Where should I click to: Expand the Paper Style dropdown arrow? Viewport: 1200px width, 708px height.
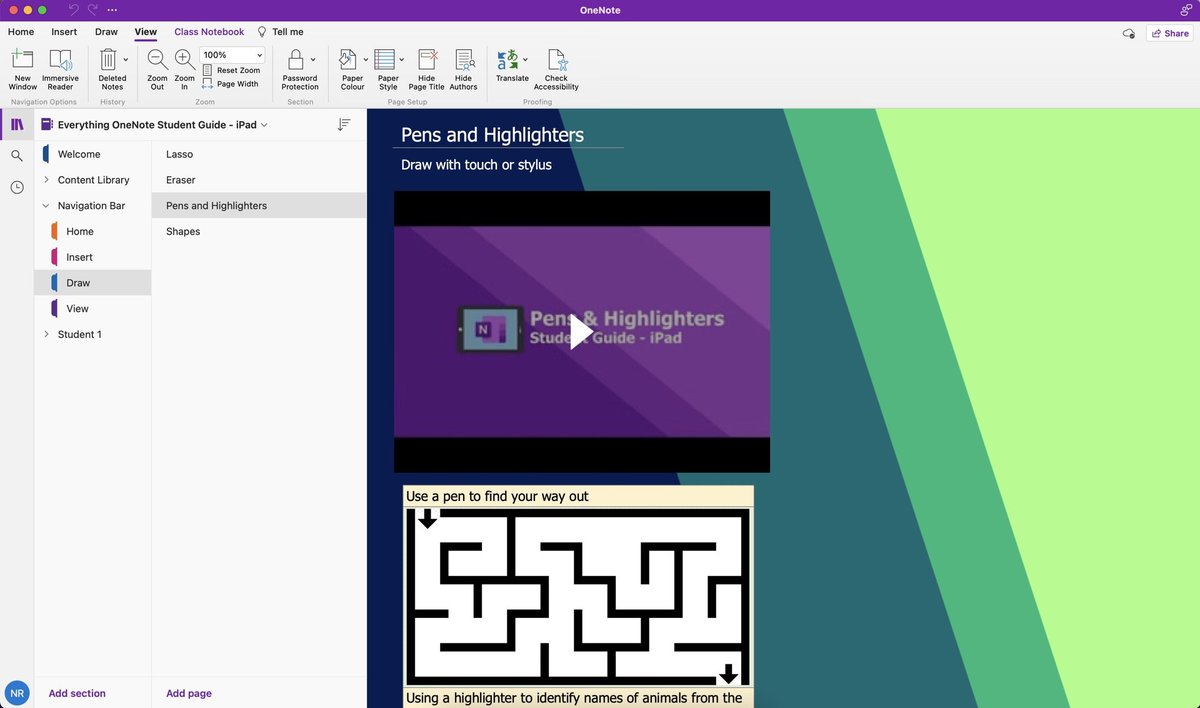(x=402, y=59)
